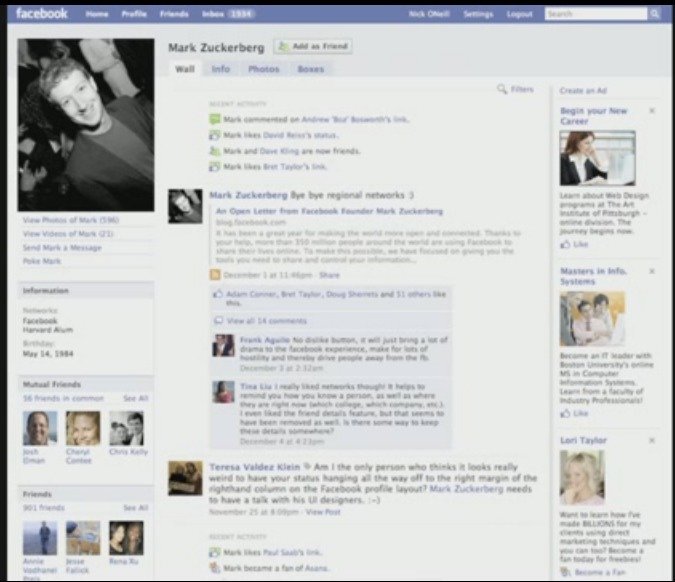675x582 pixels.
Task: Click Harvard Alum network text
Action: point(48,330)
